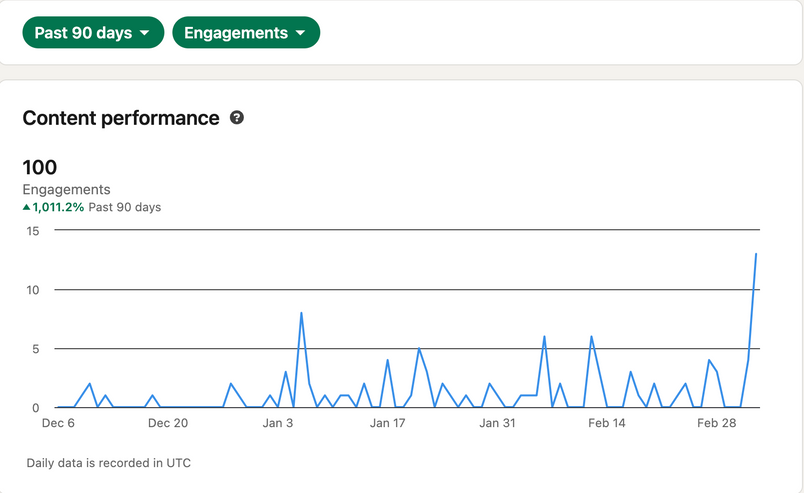
Task: Click the Dec 20 x-axis label
Action: click(168, 424)
